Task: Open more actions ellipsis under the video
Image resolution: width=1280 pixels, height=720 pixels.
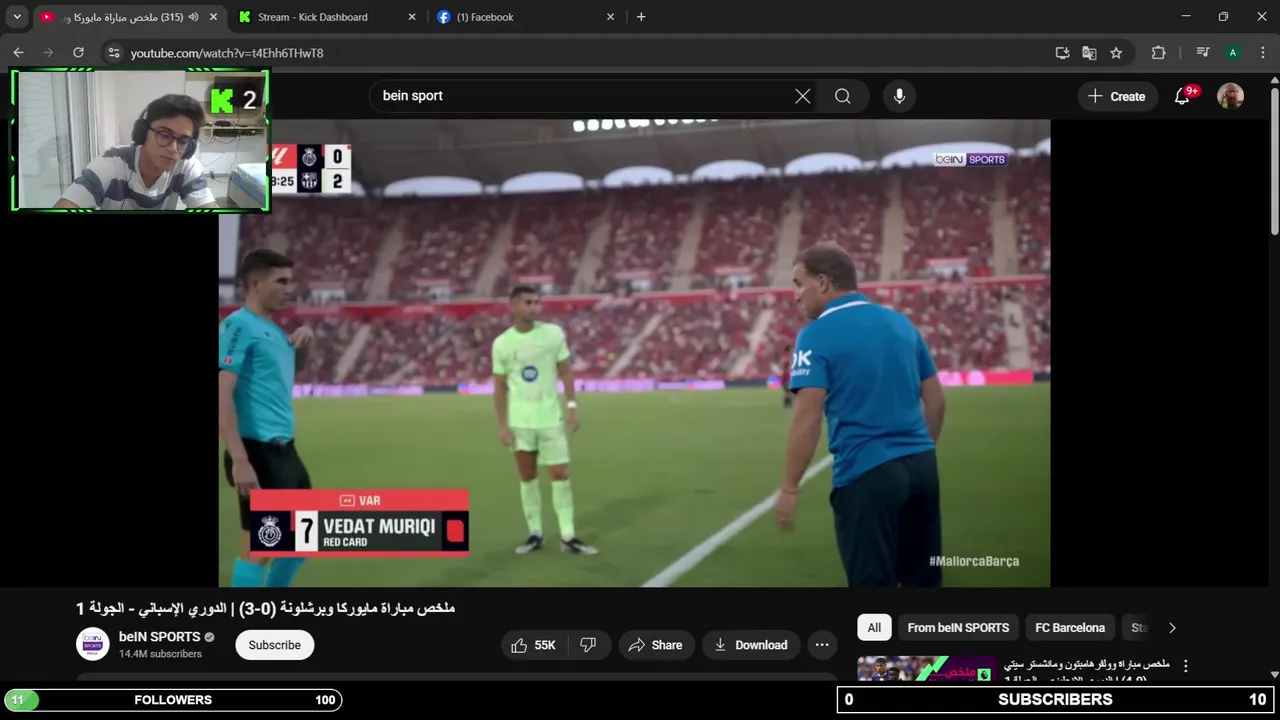Action: tap(822, 645)
